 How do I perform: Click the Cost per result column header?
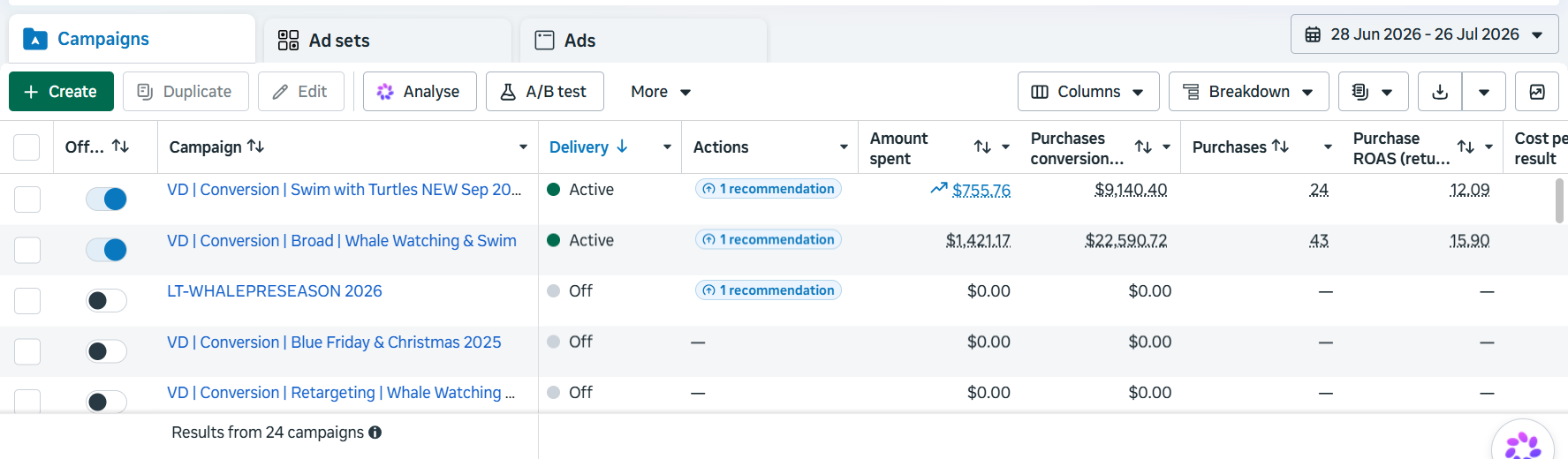click(1541, 148)
